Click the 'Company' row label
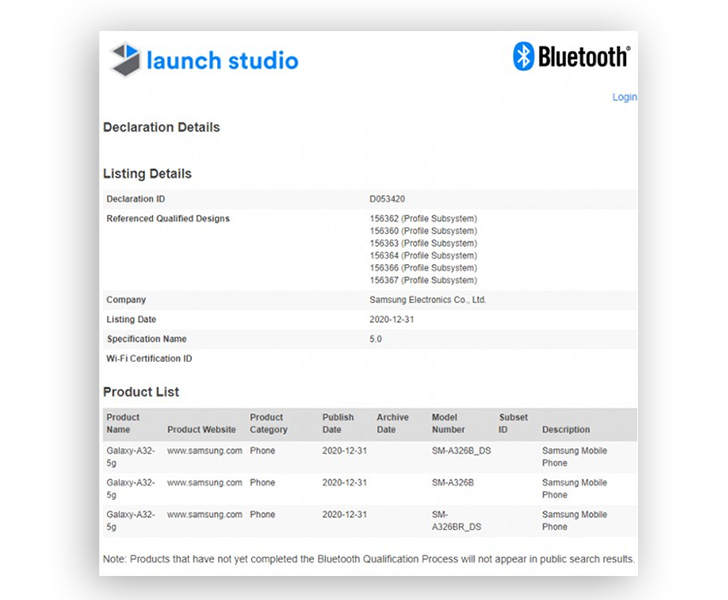The image size is (728, 600). click(x=126, y=300)
